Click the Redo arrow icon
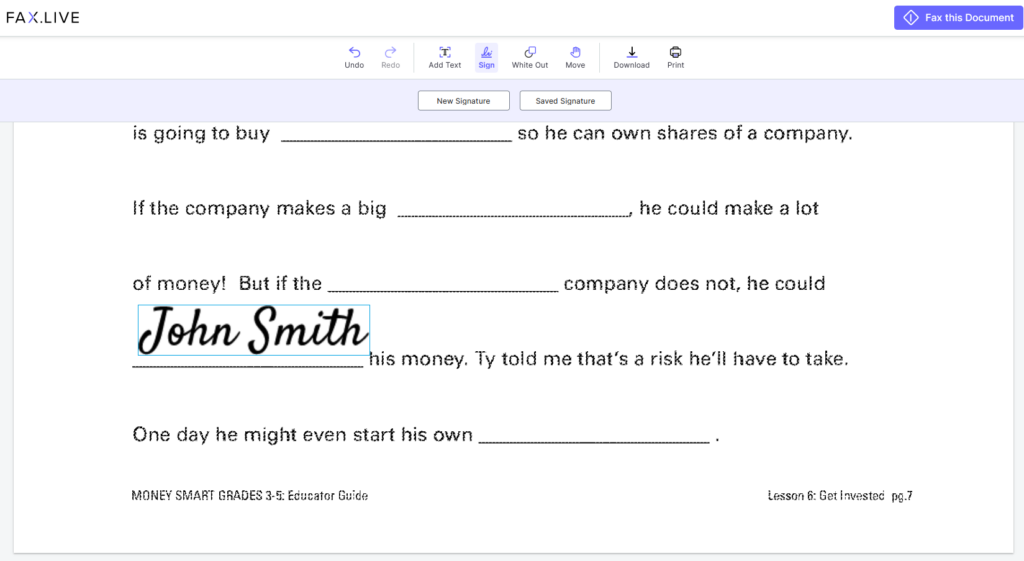Image resolution: width=1024 pixels, height=561 pixels. 391,52
